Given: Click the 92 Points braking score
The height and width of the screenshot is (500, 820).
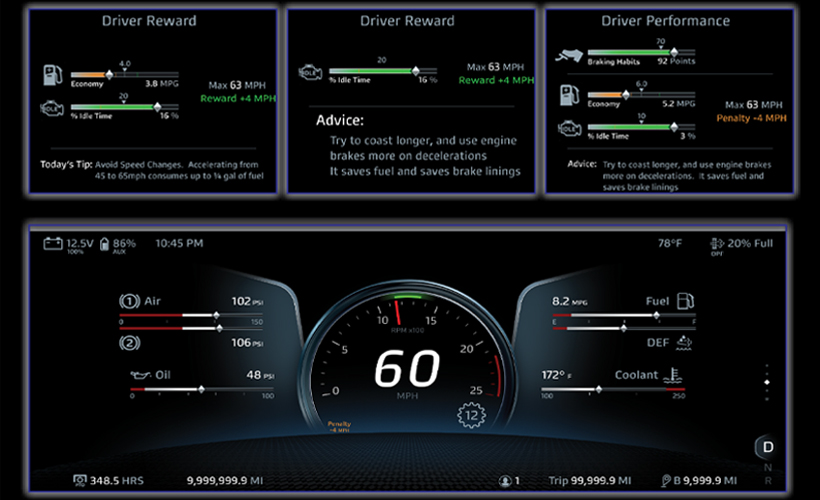Looking at the screenshot, I should [676, 61].
